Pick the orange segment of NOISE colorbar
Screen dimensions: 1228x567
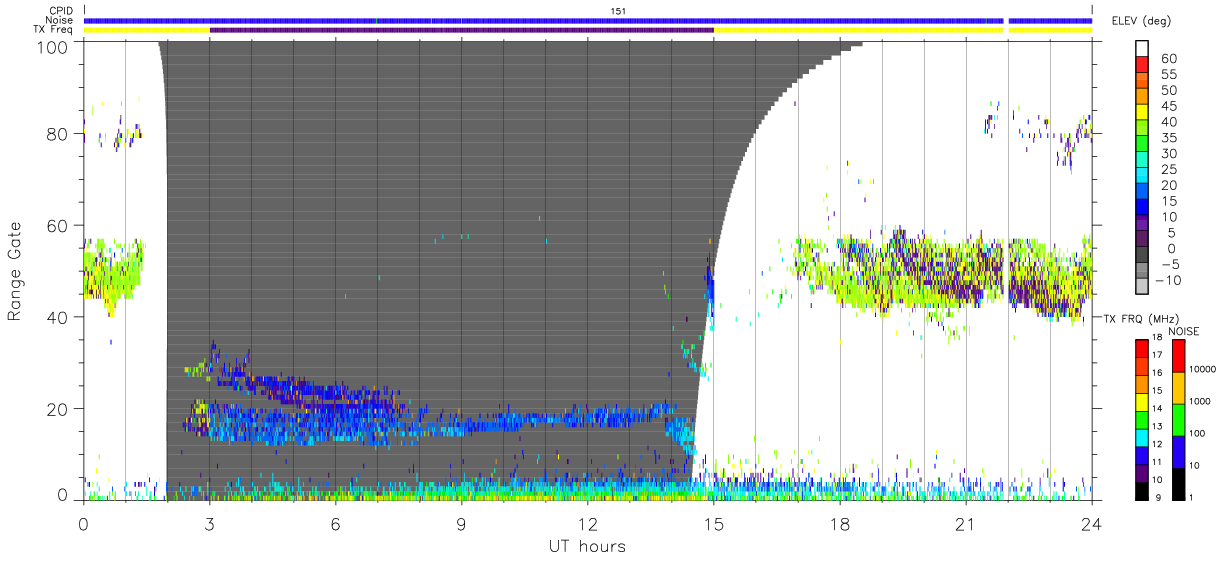tap(1177, 387)
